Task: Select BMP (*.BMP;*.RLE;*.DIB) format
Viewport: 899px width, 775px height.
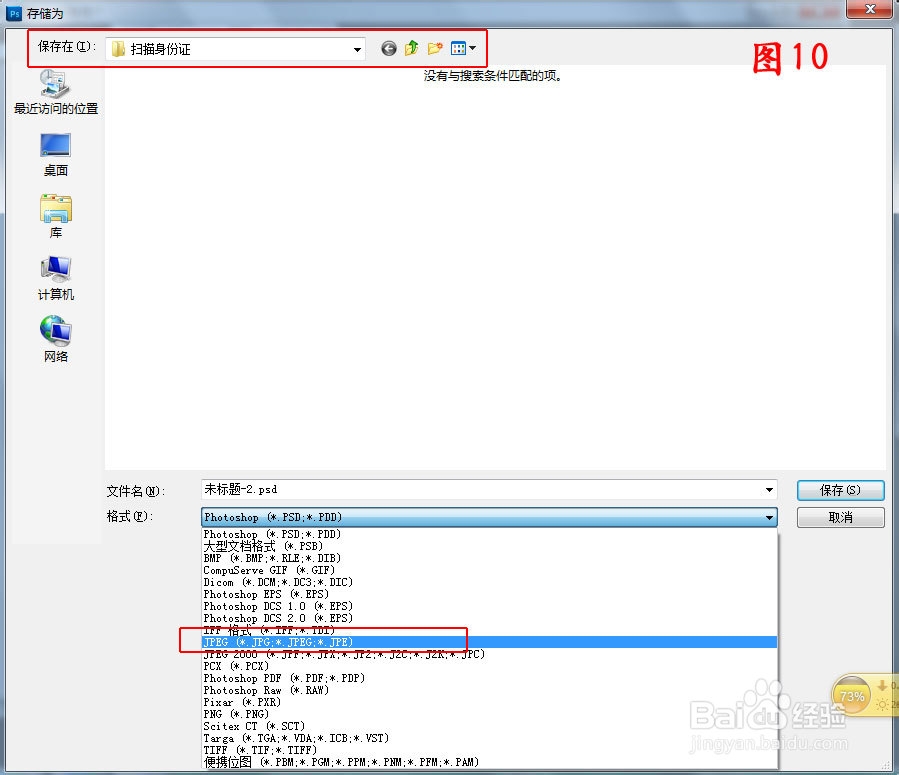Action: point(490,558)
